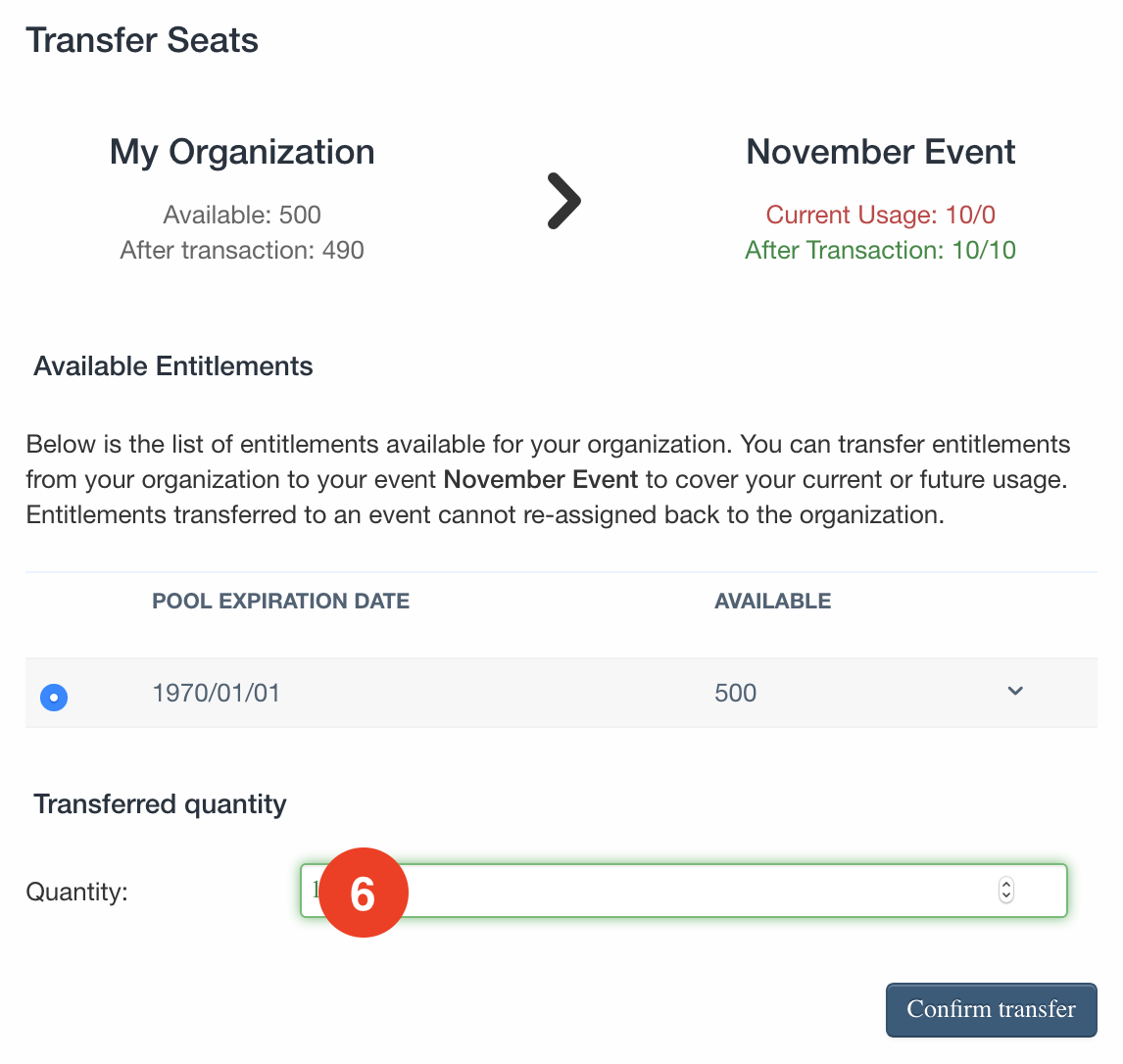Click the Available: 500 text under My Organization
This screenshot has height=1064, width=1123.
click(242, 215)
